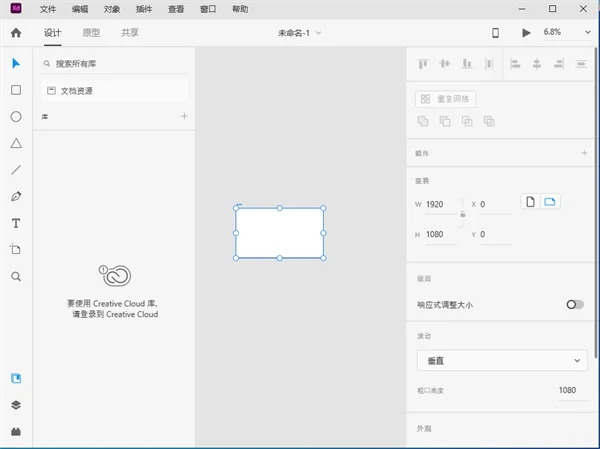The width and height of the screenshot is (600, 449).
Task: Pick the Line tool
Action: [x=16, y=170]
